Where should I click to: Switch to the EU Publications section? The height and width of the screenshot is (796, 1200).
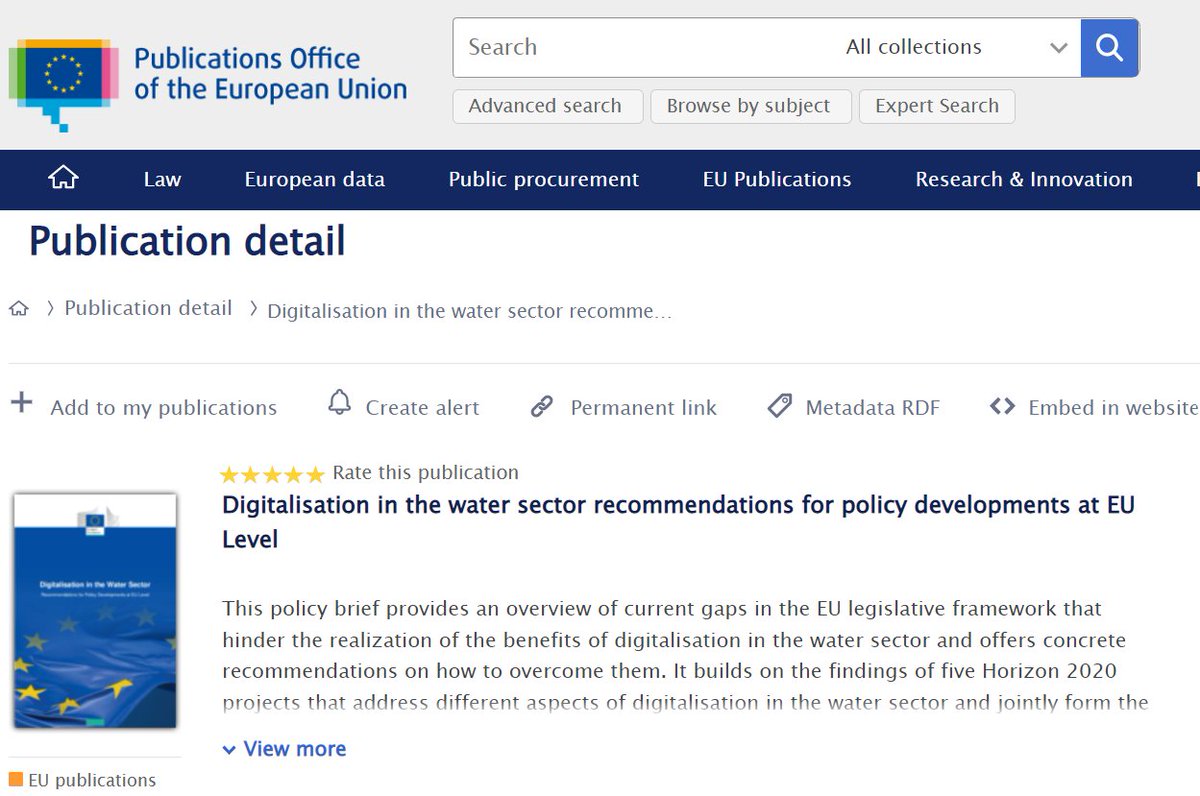coord(777,180)
